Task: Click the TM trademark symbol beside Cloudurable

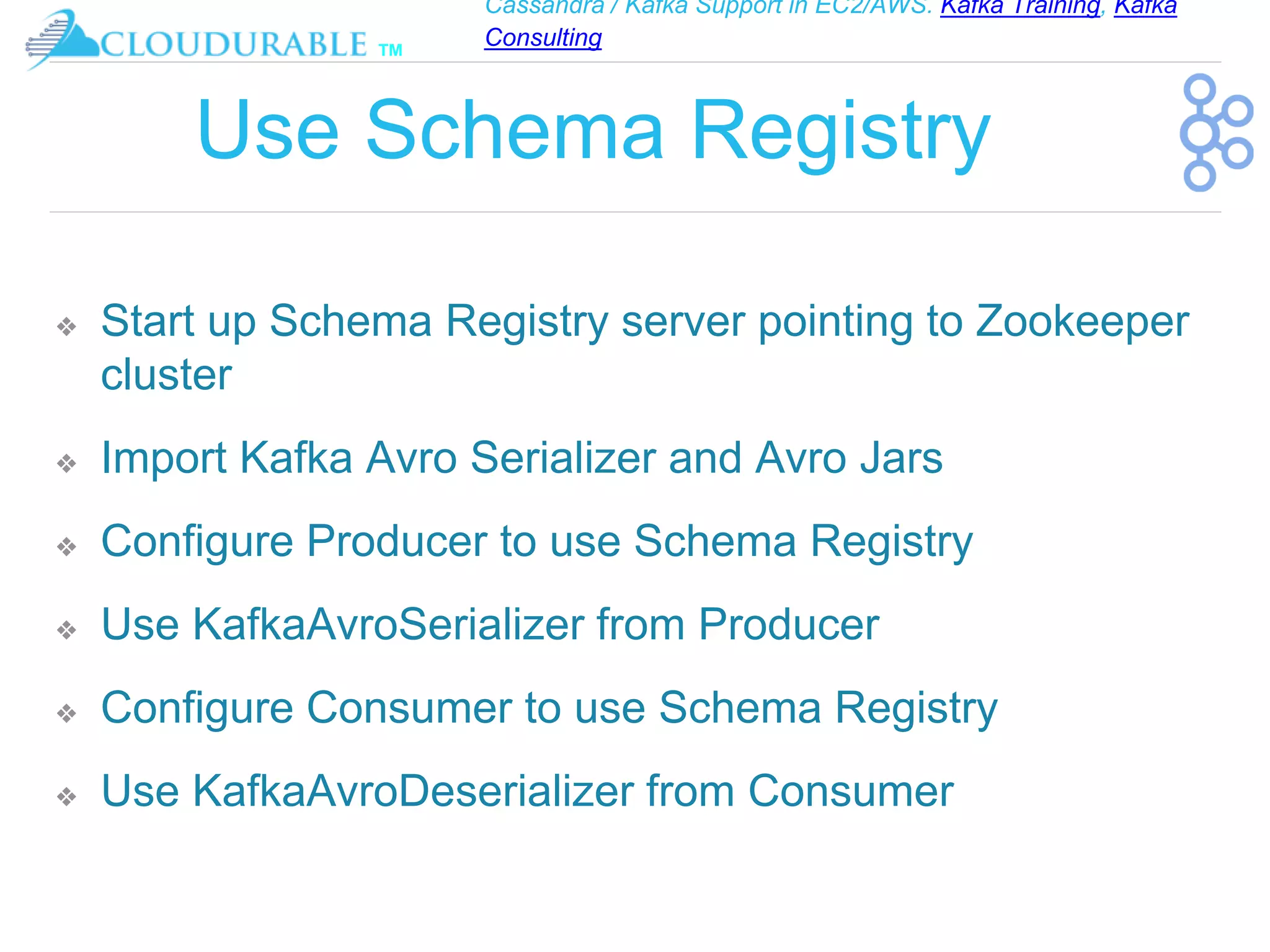Action: tap(391, 50)
